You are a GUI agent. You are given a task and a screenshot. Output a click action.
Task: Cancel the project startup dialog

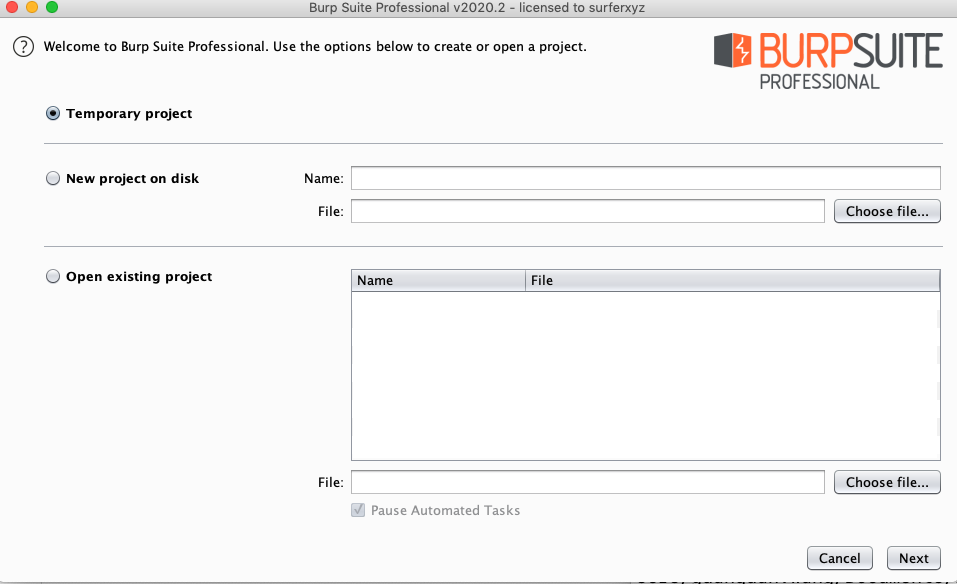coord(840,558)
